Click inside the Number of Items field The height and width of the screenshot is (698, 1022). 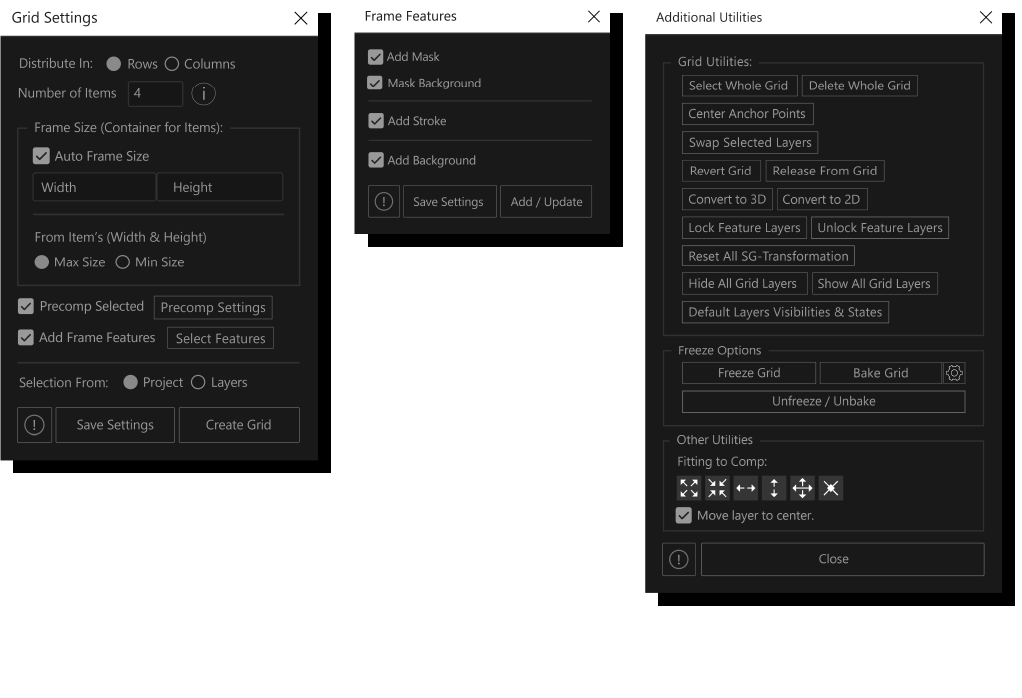[x=155, y=93]
